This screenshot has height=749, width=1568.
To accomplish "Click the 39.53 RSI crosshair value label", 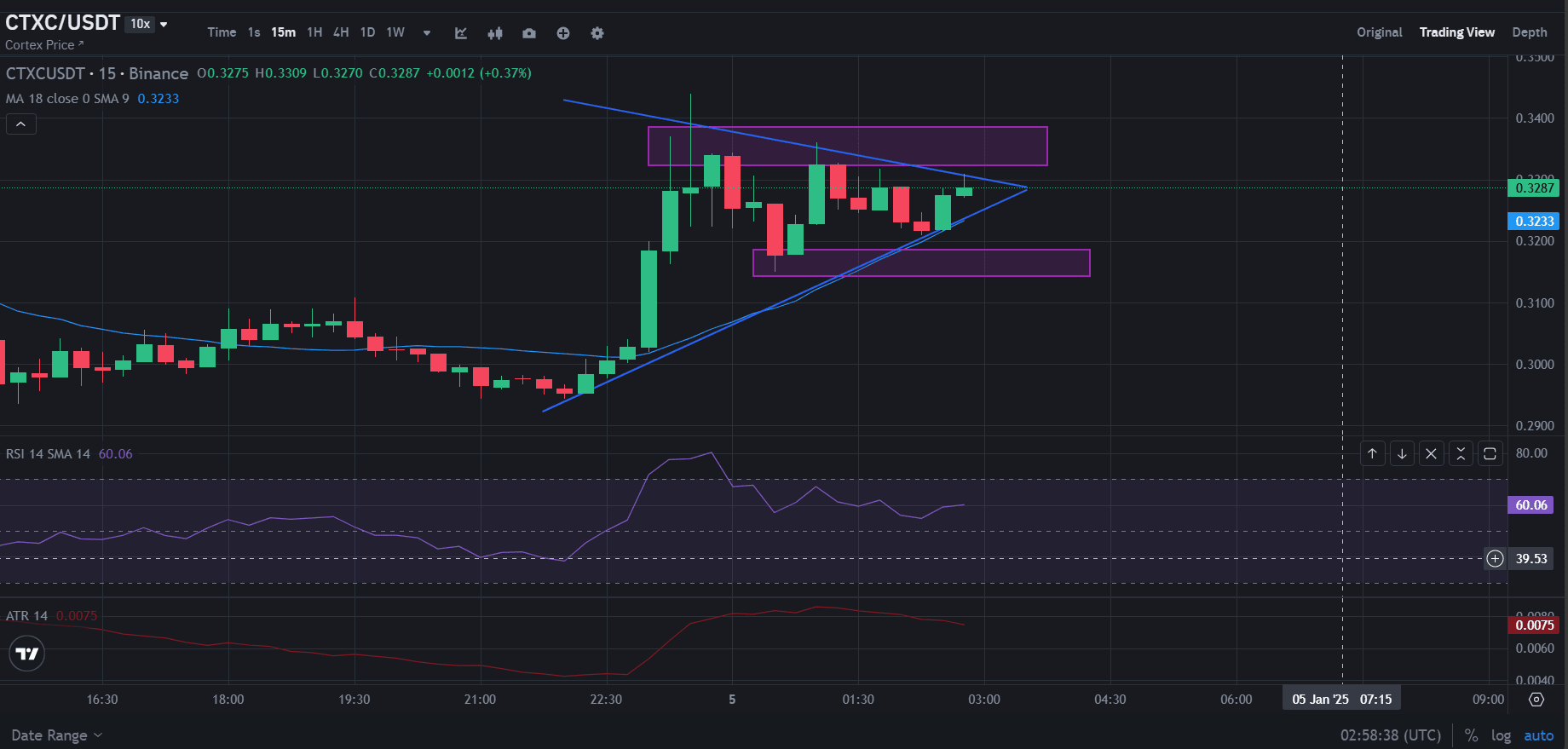I will pyautogui.click(x=1531, y=559).
